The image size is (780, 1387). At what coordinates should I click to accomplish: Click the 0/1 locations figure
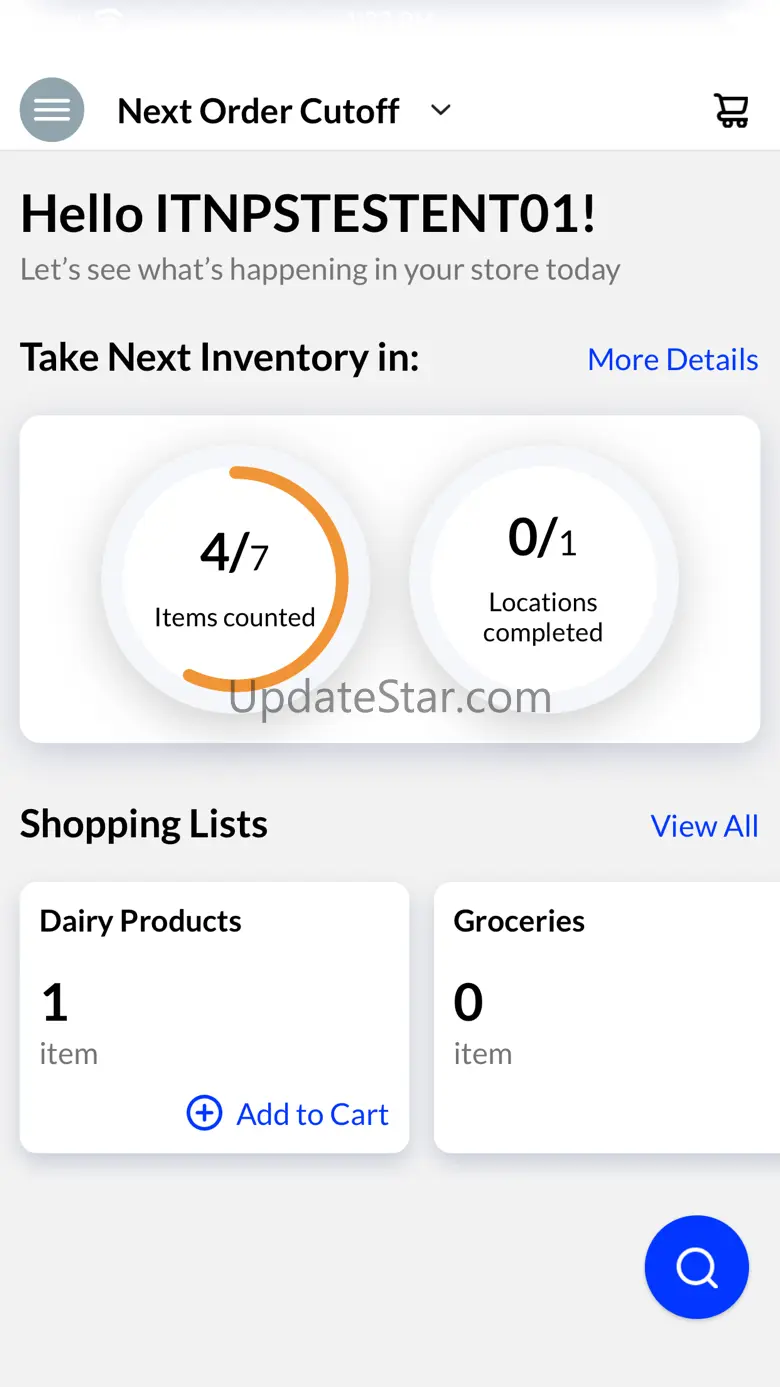click(543, 538)
